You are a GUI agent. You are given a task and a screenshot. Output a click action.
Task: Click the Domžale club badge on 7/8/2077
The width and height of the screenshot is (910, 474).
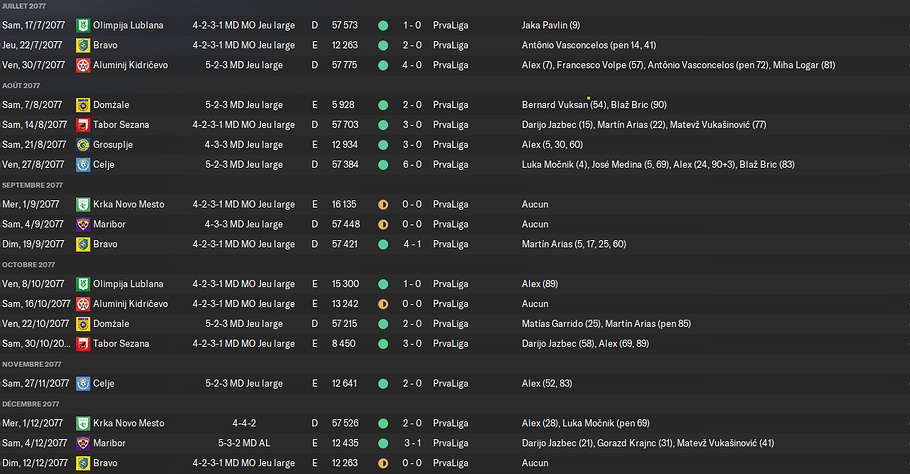83,105
